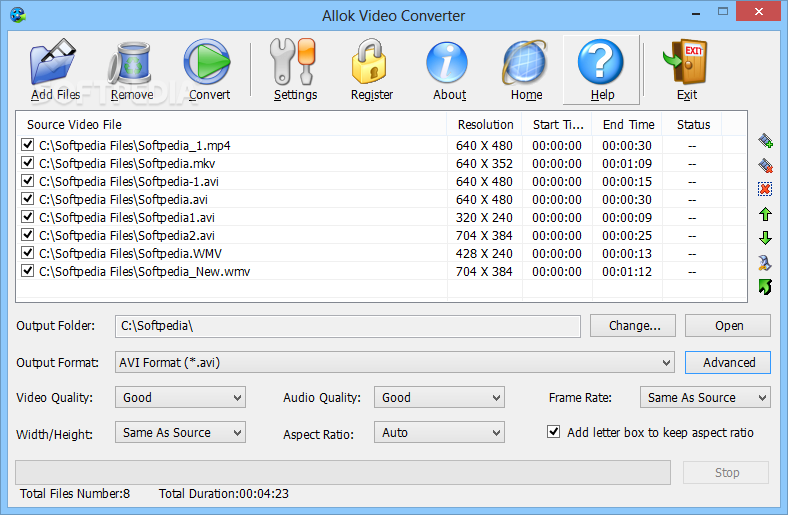Close the Allok Video Converter window
Screen dimensions: 788x515
pyautogui.click(x=759, y=11)
